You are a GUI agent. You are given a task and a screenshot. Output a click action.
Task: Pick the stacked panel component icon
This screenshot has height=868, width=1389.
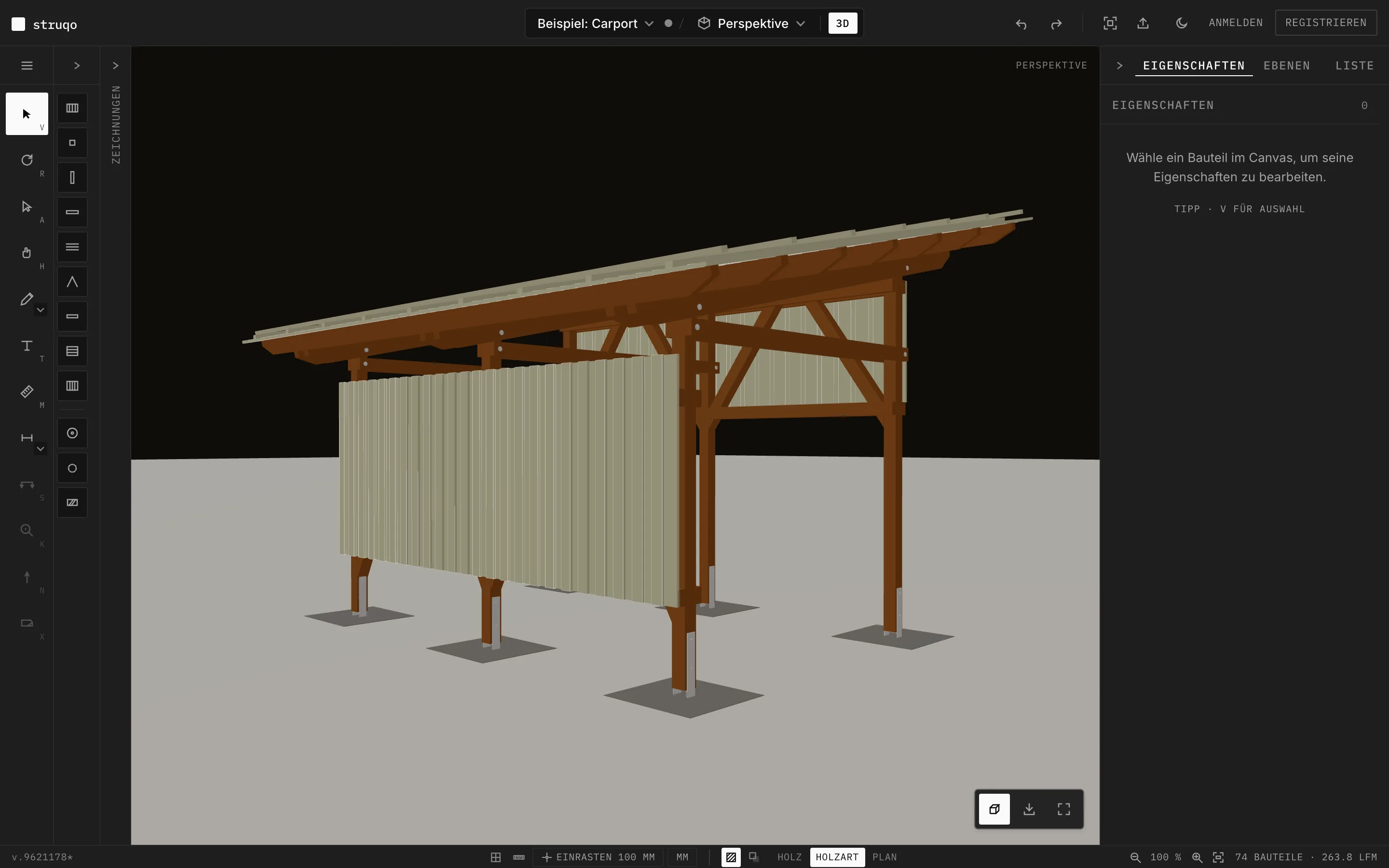point(72,352)
